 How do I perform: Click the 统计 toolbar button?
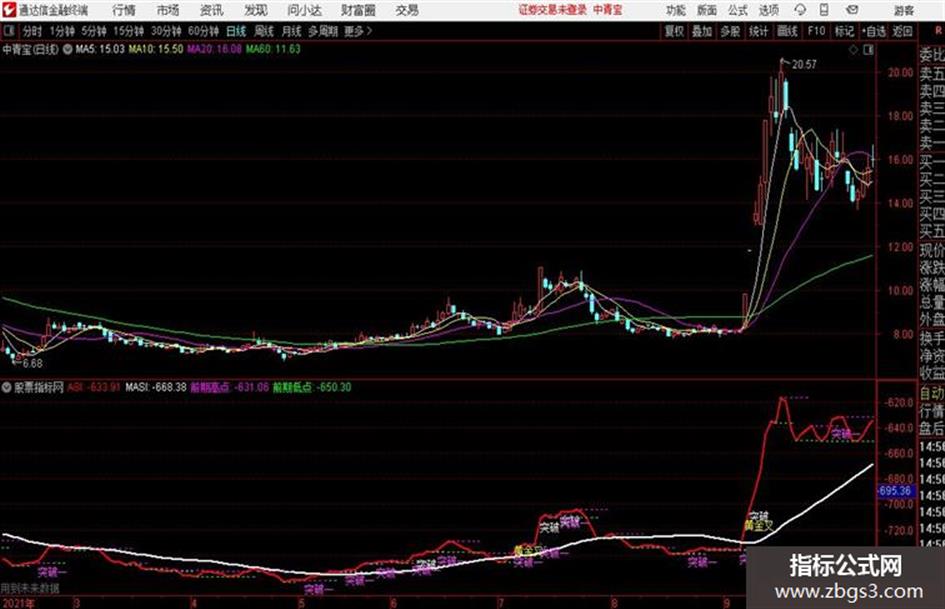tap(758, 31)
